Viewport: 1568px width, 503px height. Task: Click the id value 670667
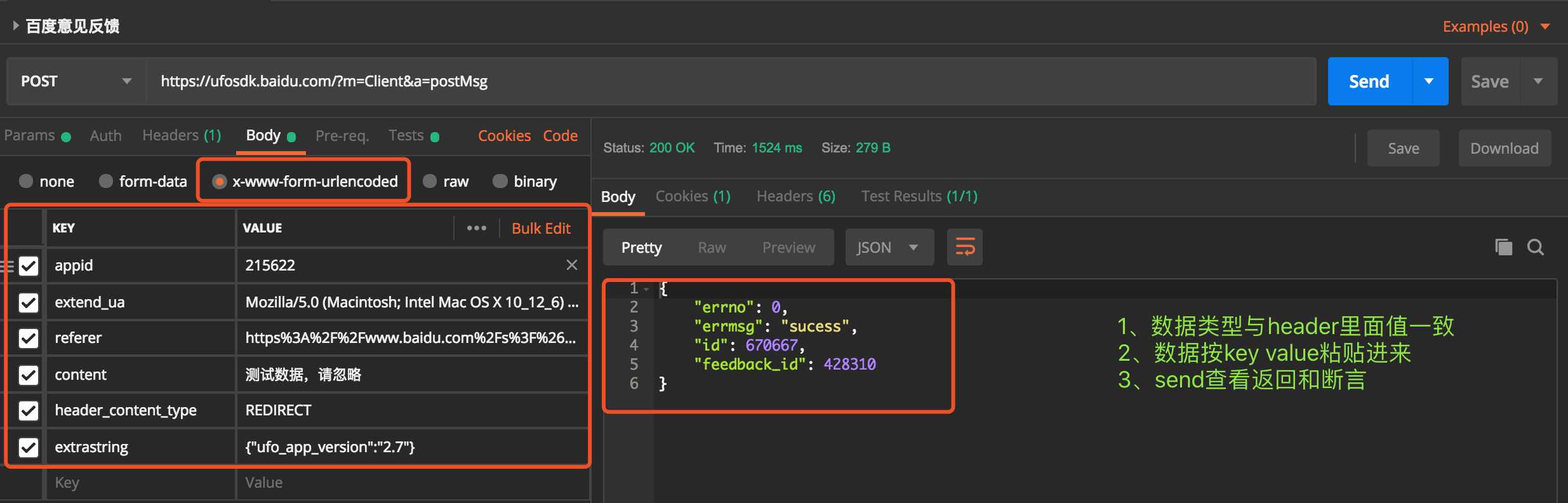coord(771,345)
